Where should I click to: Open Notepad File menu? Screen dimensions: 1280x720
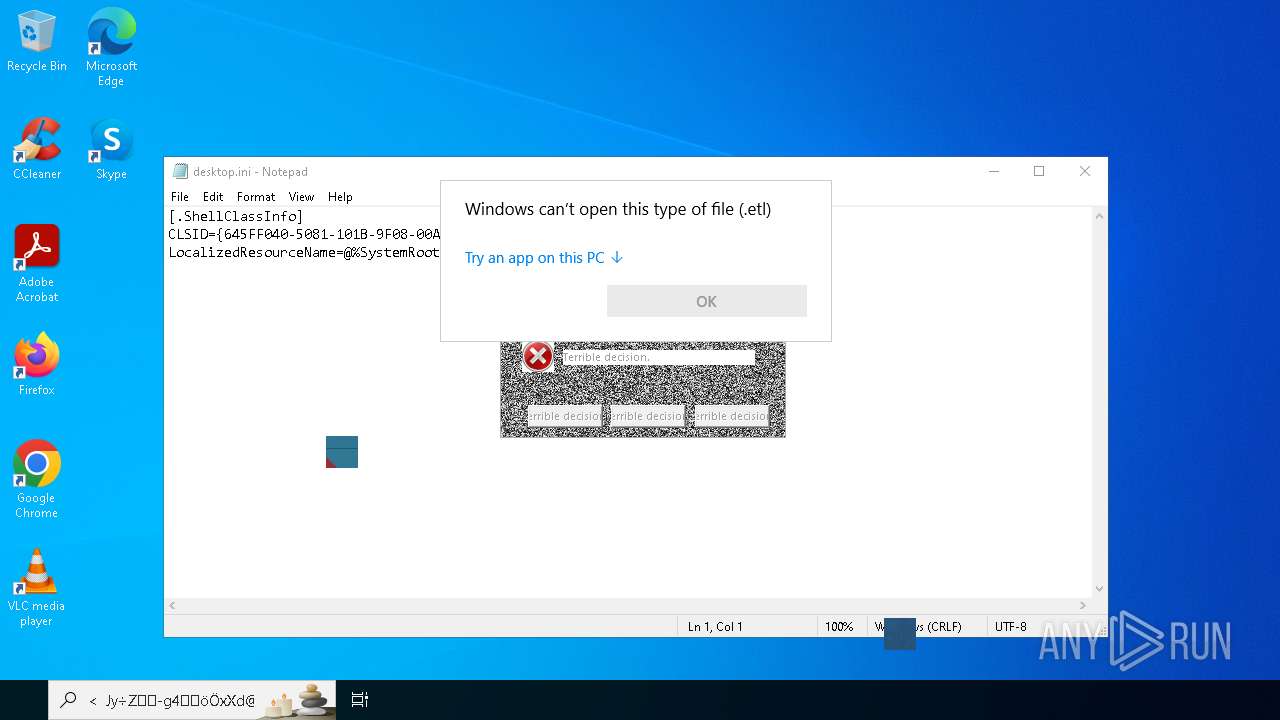(x=180, y=197)
